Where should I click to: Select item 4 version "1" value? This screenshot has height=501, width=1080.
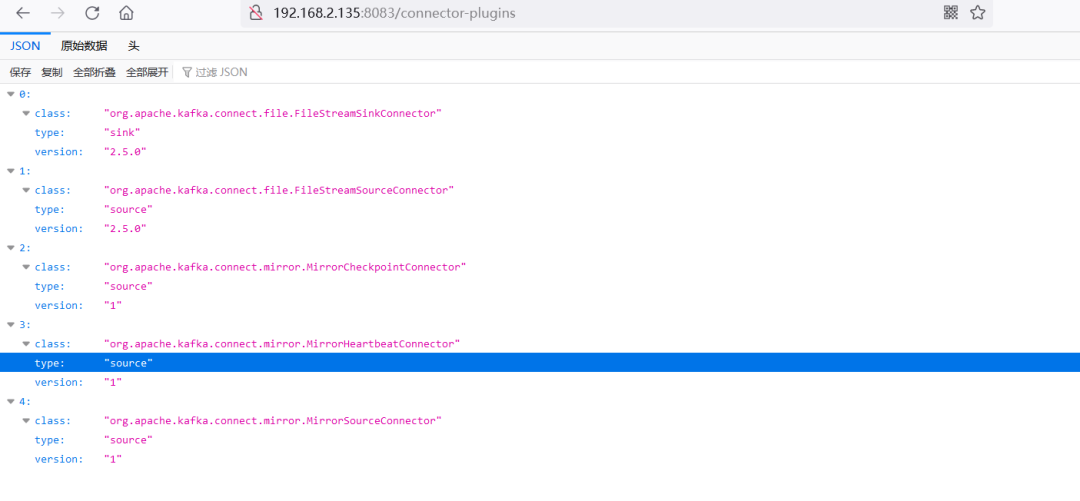point(113,459)
